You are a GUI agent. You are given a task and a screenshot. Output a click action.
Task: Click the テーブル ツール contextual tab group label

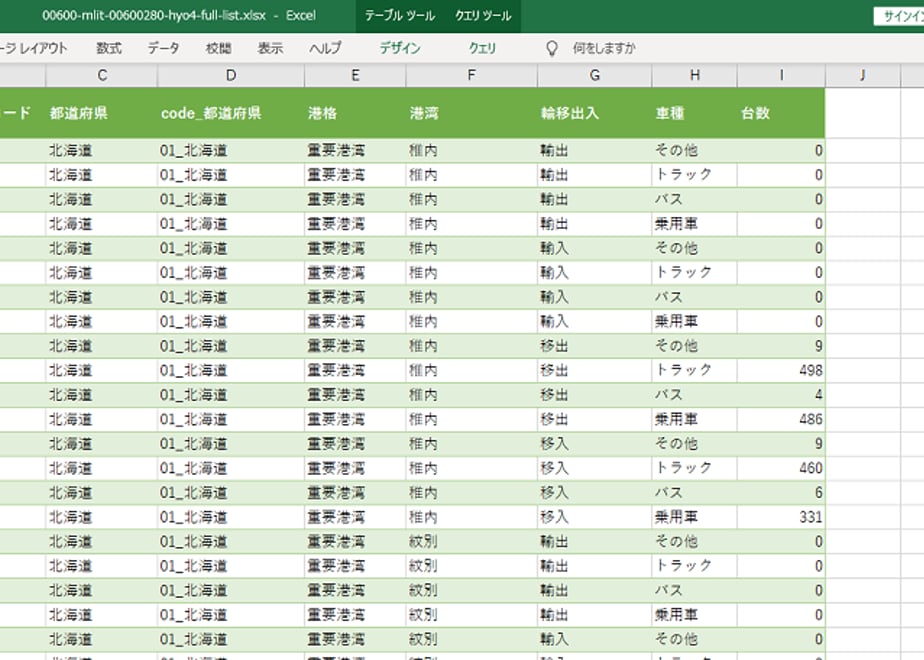400,16
